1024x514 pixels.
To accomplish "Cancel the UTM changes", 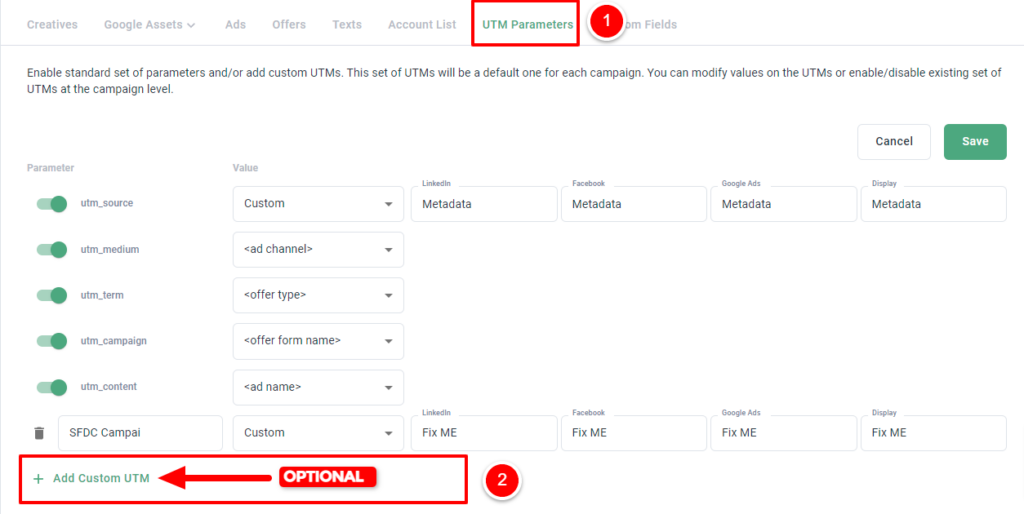I will 894,142.
